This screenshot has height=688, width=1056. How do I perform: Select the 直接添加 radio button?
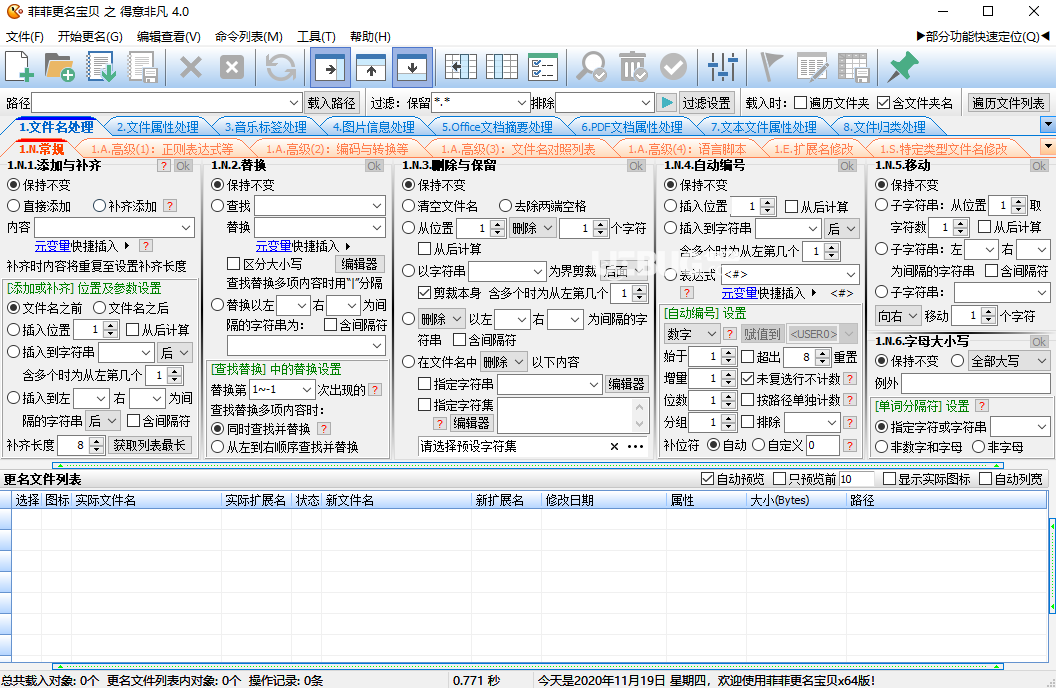tap(13, 206)
